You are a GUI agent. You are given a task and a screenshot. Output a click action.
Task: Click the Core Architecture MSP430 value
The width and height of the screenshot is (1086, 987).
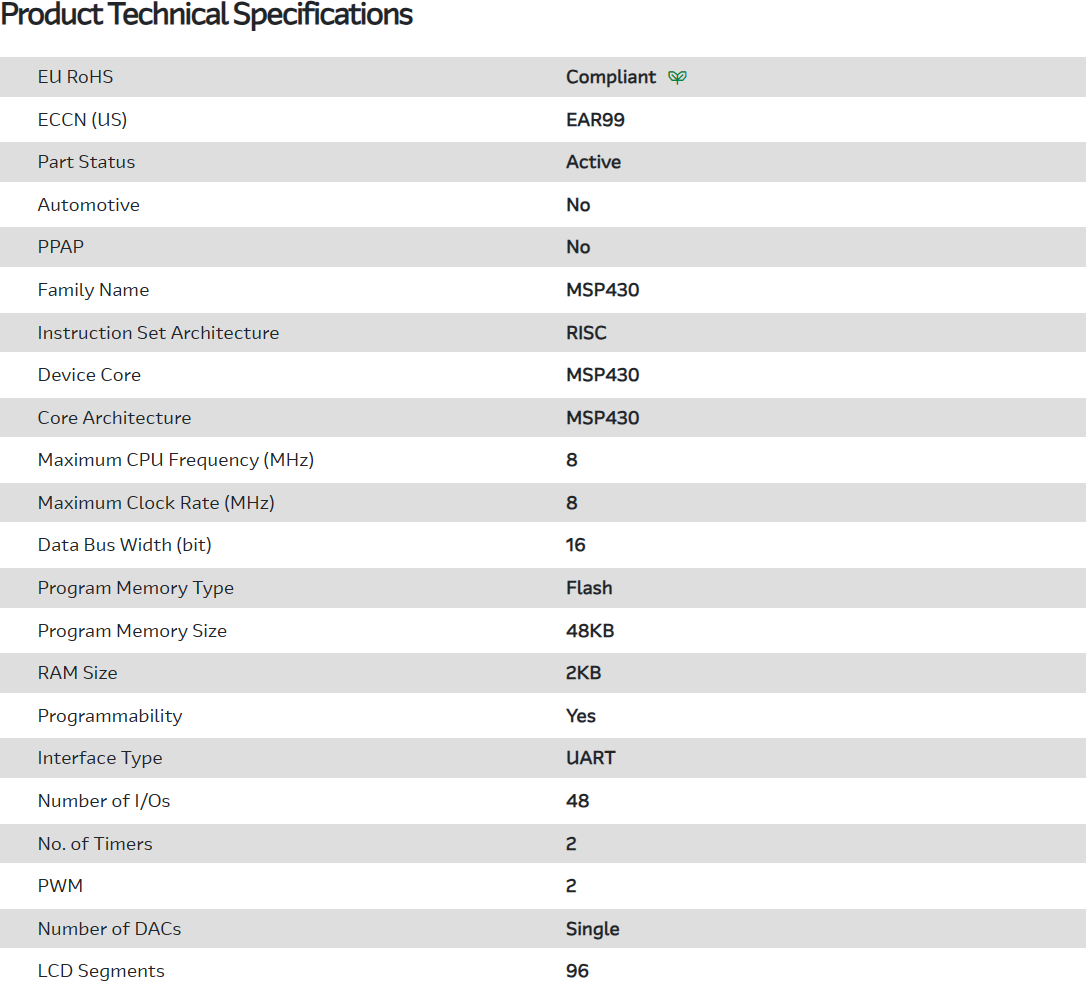[x=602, y=418]
